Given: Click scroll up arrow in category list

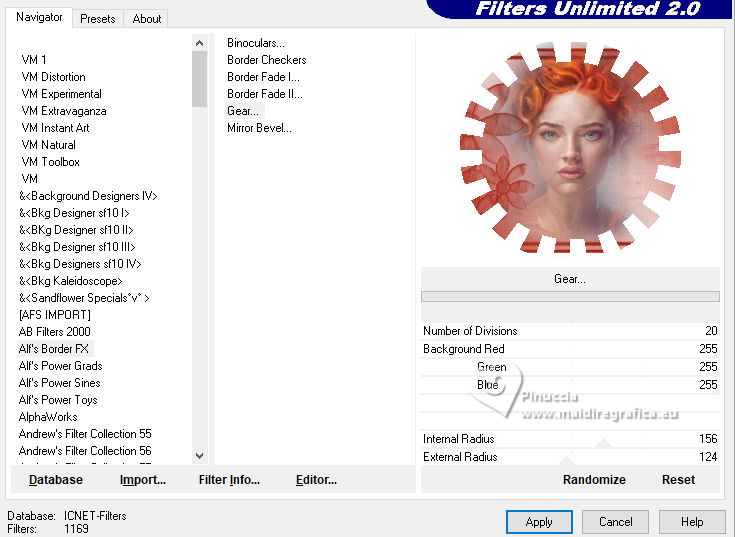Looking at the screenshot, I should click(x=199, y=43).
